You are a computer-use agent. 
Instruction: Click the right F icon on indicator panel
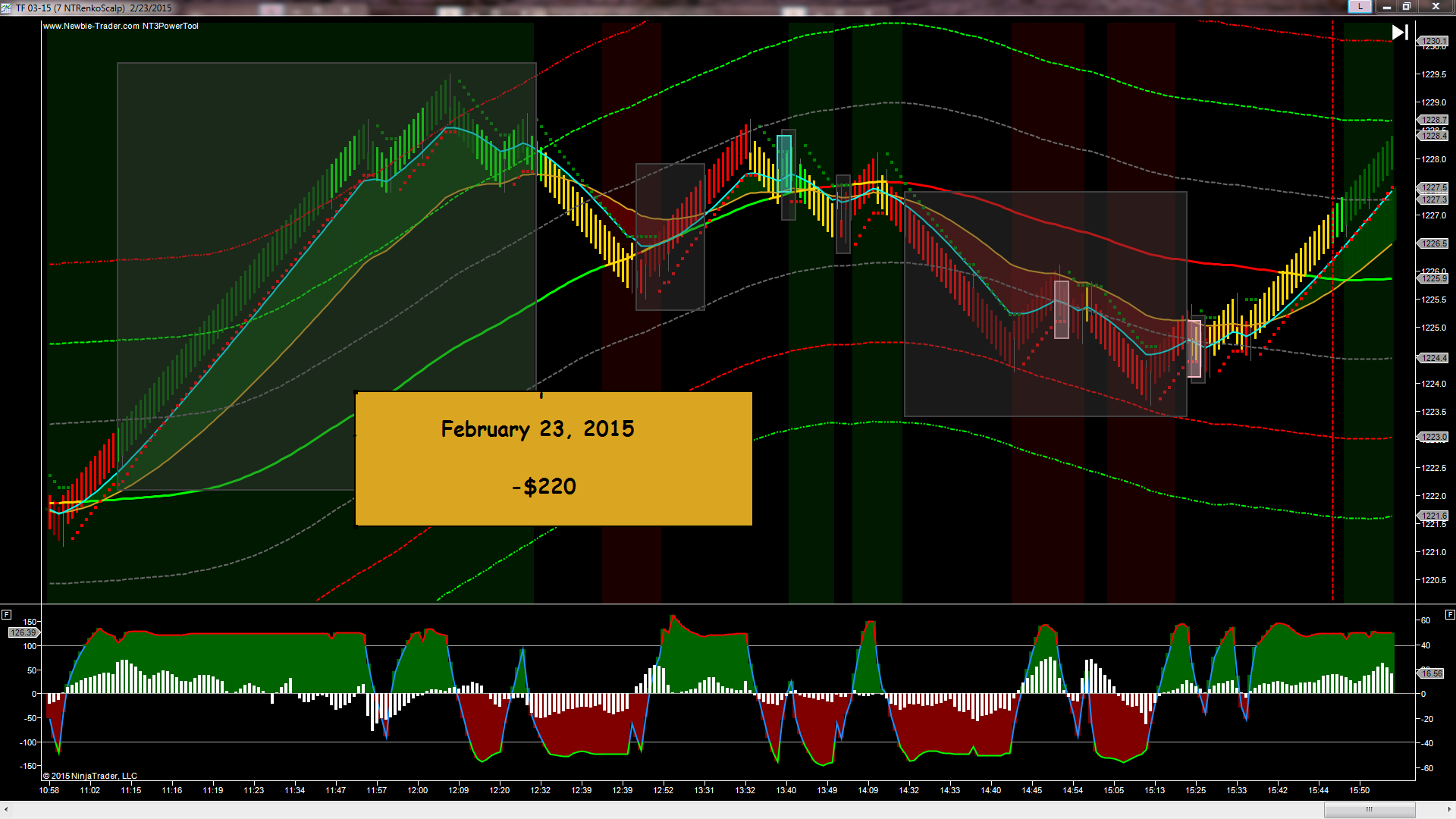(1450, 614)
